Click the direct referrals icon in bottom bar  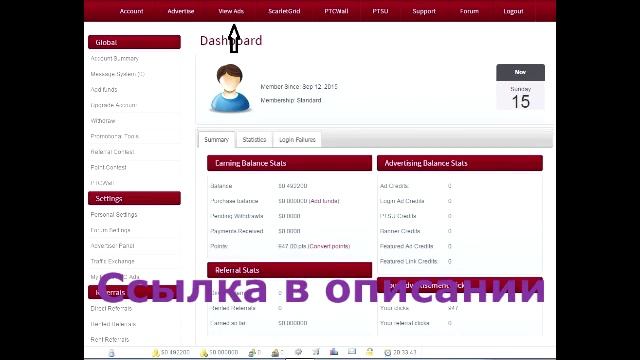tap(252, 352)
